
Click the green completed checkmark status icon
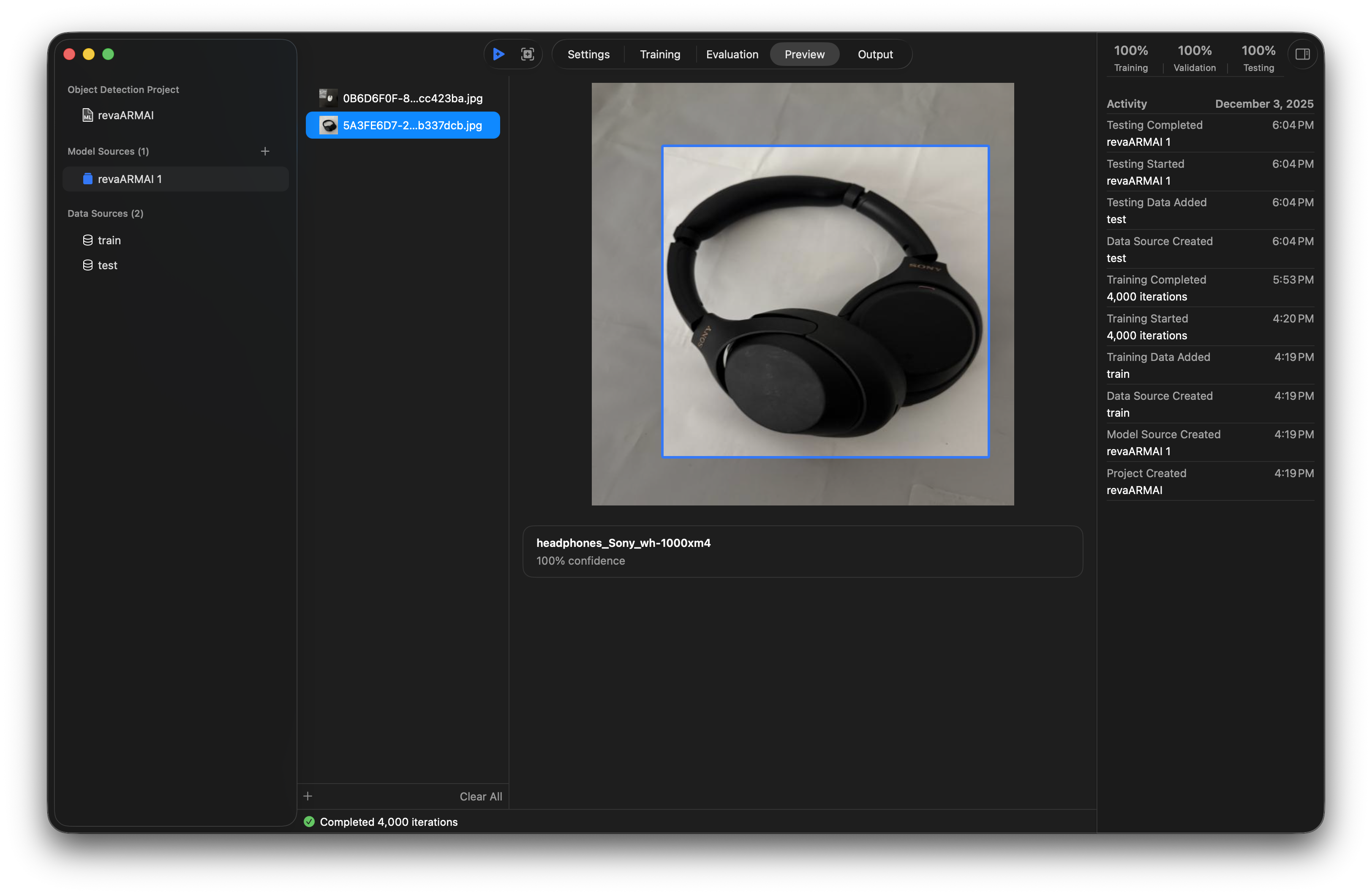point(310,822)
